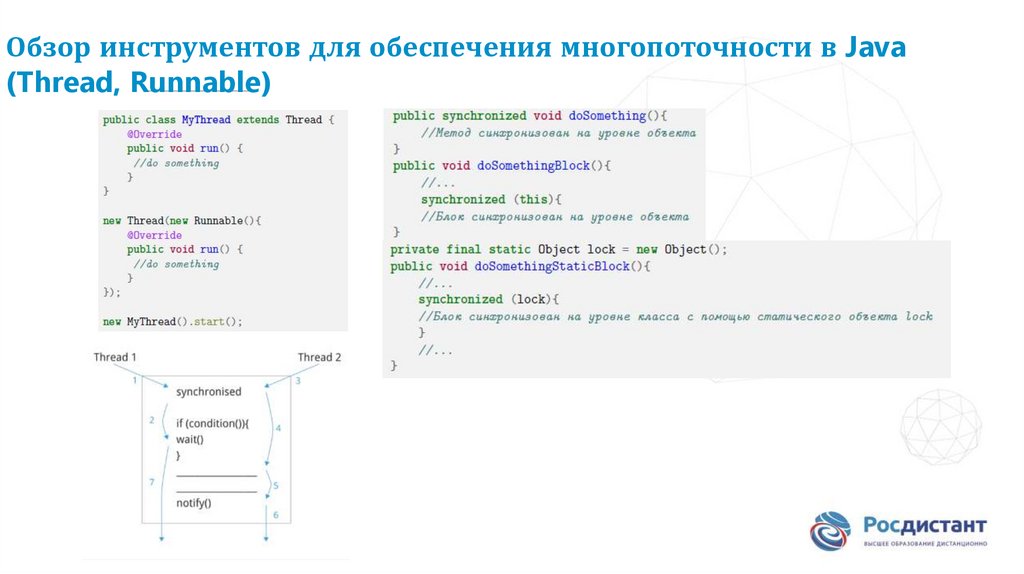Viewport: 1024px width, 574px height.
Task: Click the comment about the static lock object
Action: pos(675,316)
